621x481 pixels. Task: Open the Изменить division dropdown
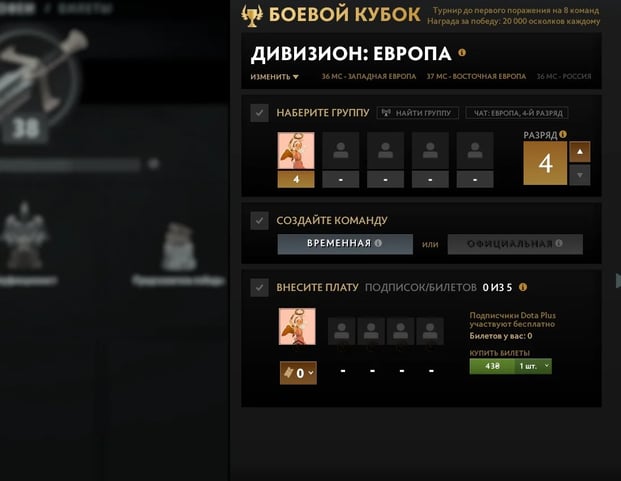(x=274, y=77)
